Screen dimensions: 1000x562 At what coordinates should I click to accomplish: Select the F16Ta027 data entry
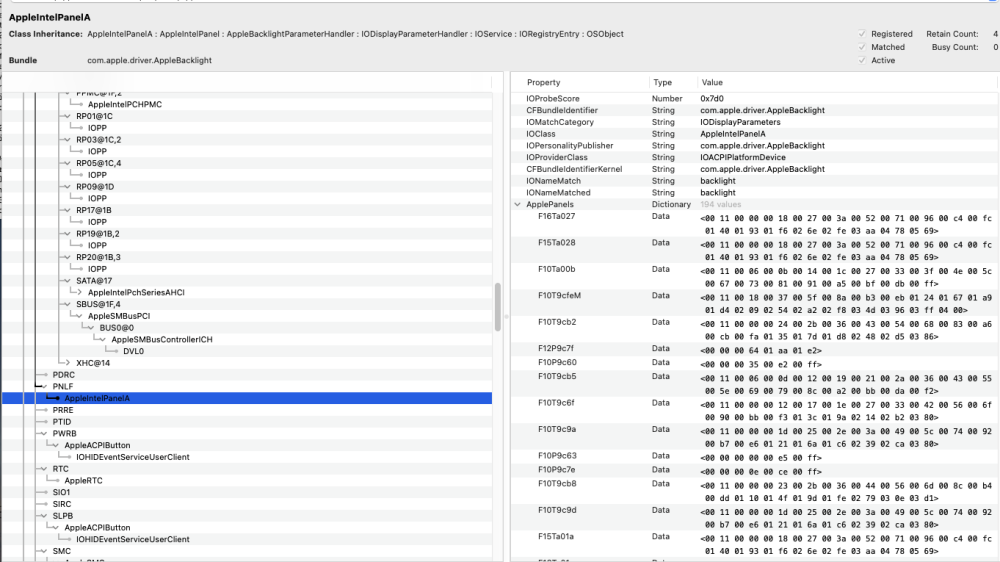click(754, 225)
